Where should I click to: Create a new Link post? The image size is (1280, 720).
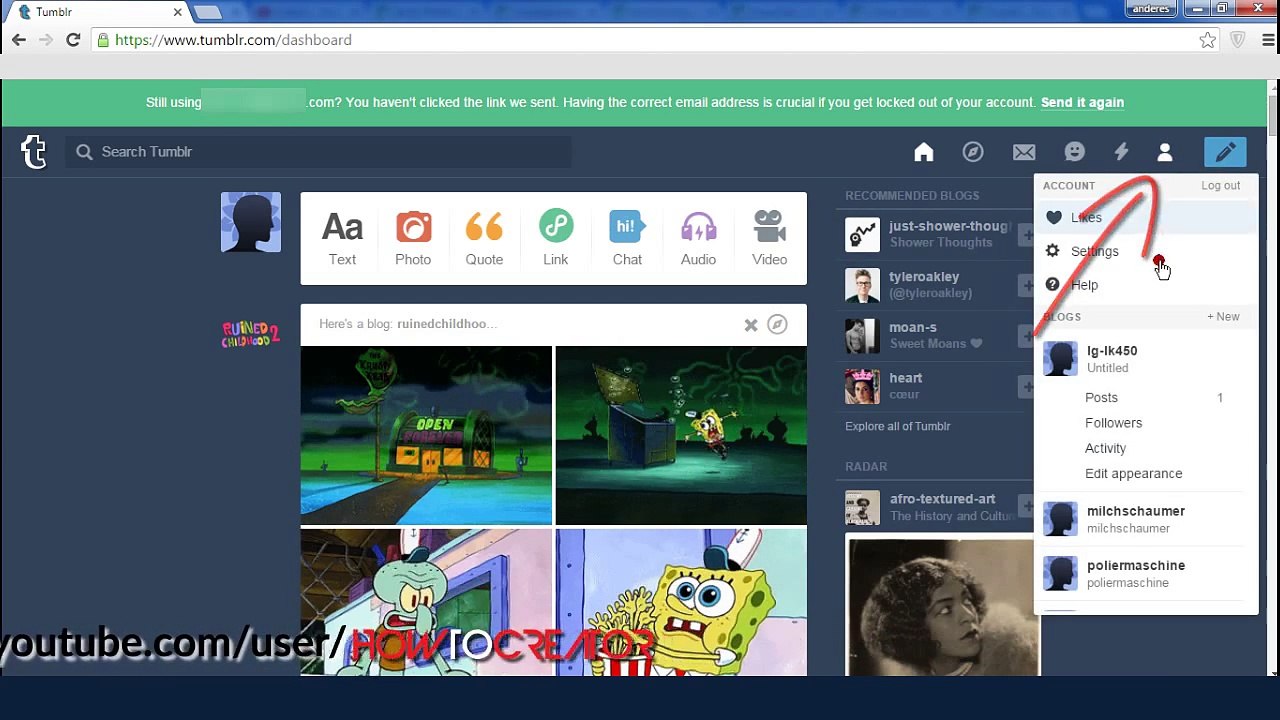point(556,239)
